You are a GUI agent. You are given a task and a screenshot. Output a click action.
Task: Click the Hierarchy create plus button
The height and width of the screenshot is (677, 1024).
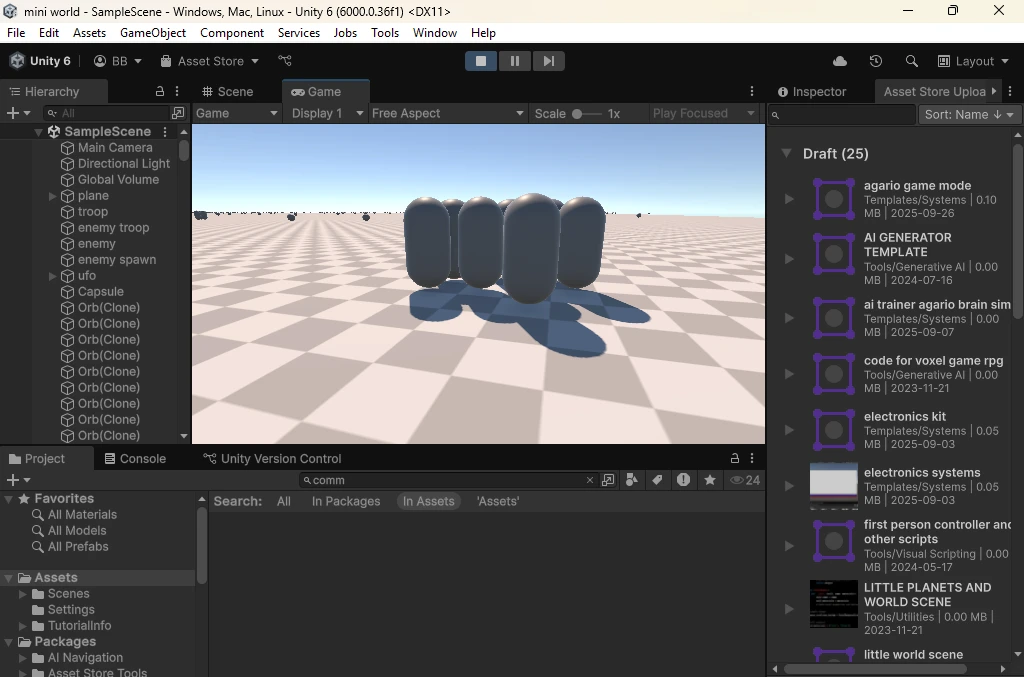pyautogui.click(x=18, y=113)
